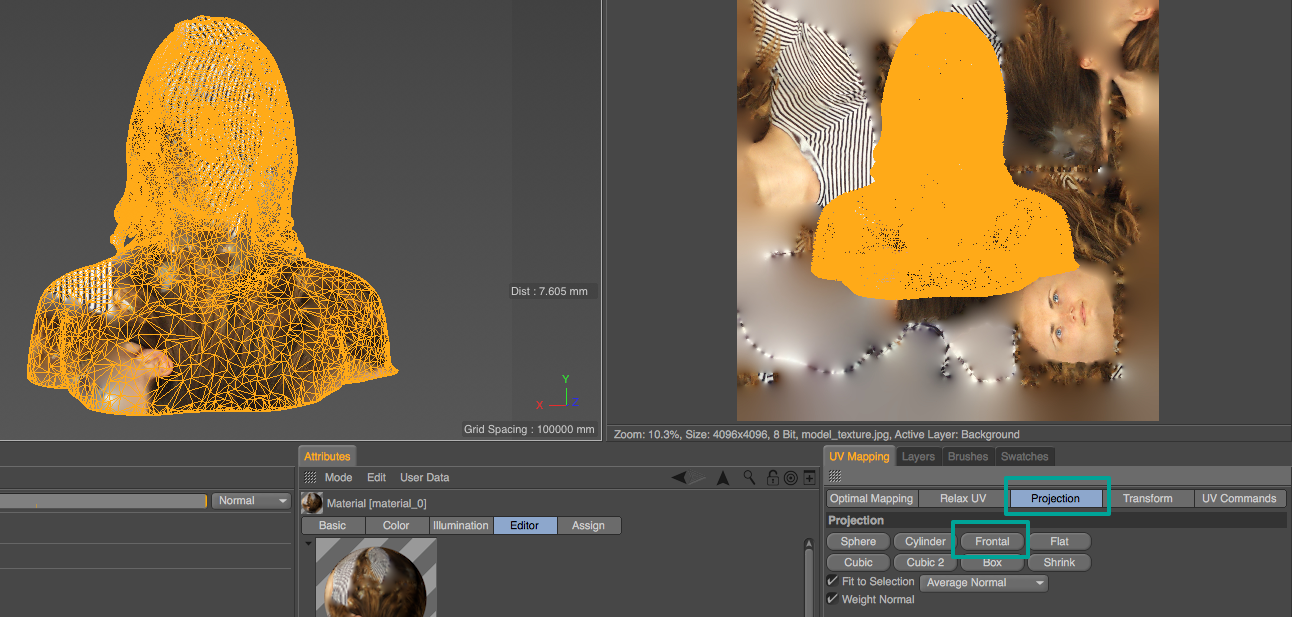1292x617 pixels.
Task: Apply Sphere projection
Action: pyautogui.click(x=858, y=541)
